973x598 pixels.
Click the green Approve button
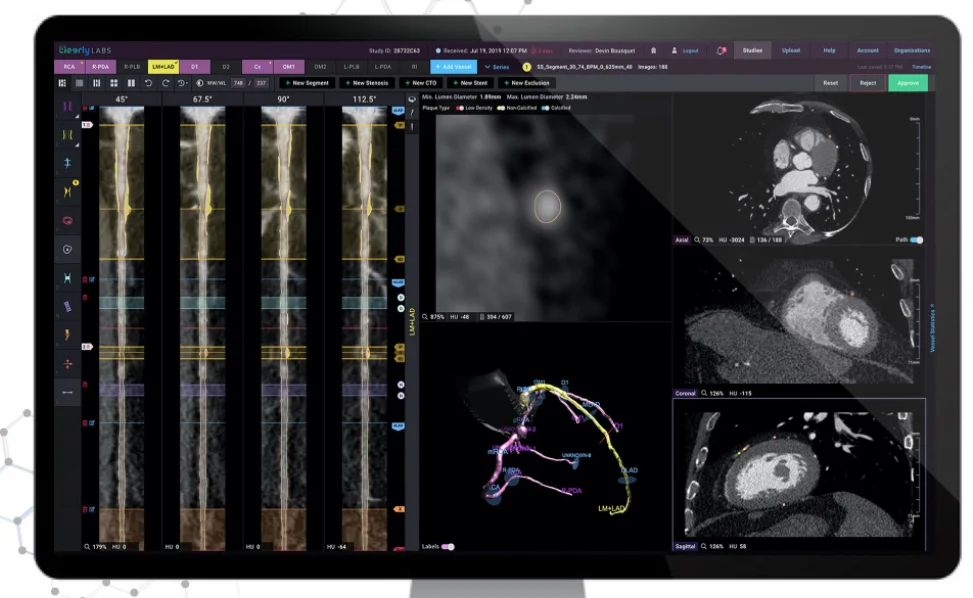pos(908,83)
